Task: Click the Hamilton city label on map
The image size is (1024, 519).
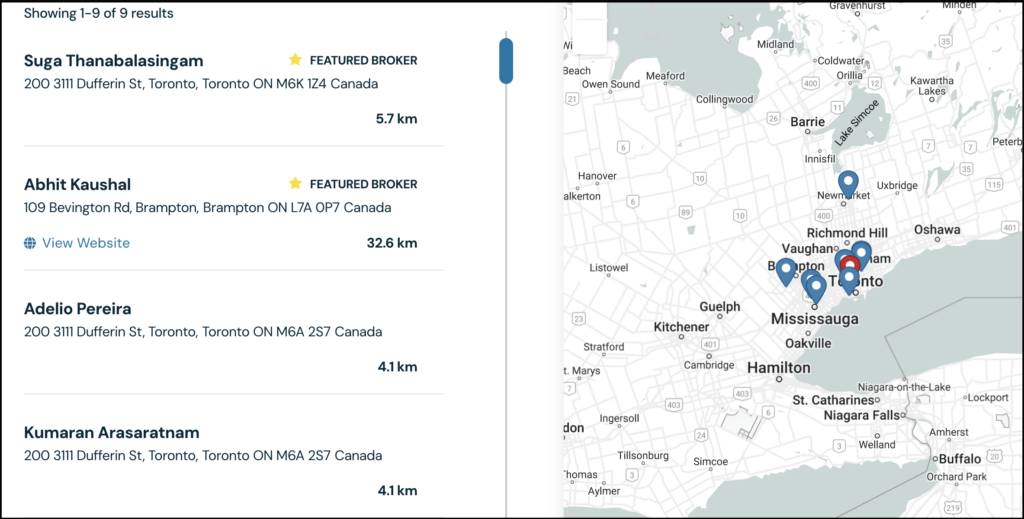Action: click(x=778, y=368)
